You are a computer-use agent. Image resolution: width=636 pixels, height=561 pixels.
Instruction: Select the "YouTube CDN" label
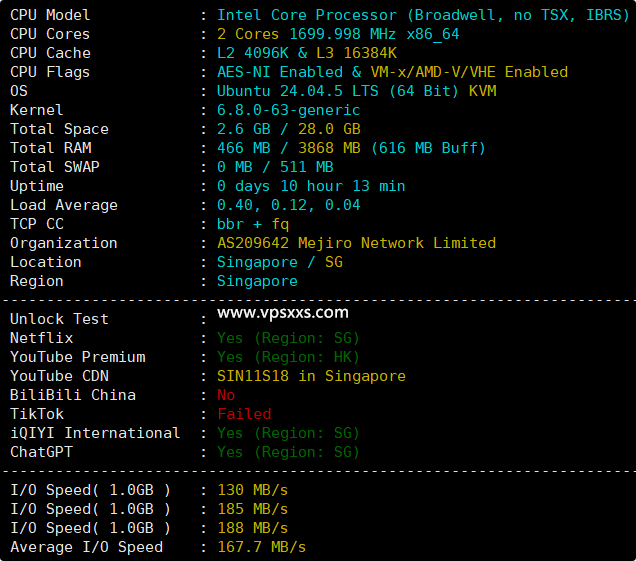[59, 376]
